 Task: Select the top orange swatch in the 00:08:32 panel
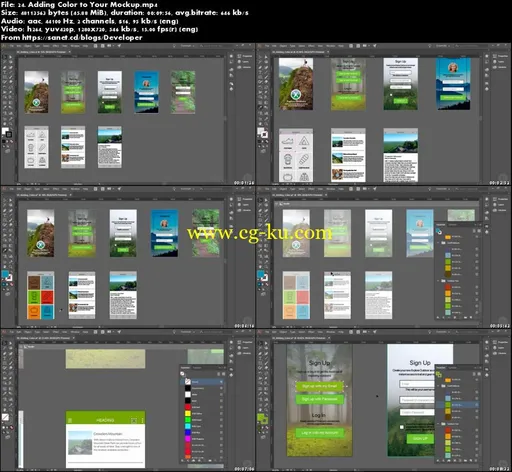tap(448, 380)
